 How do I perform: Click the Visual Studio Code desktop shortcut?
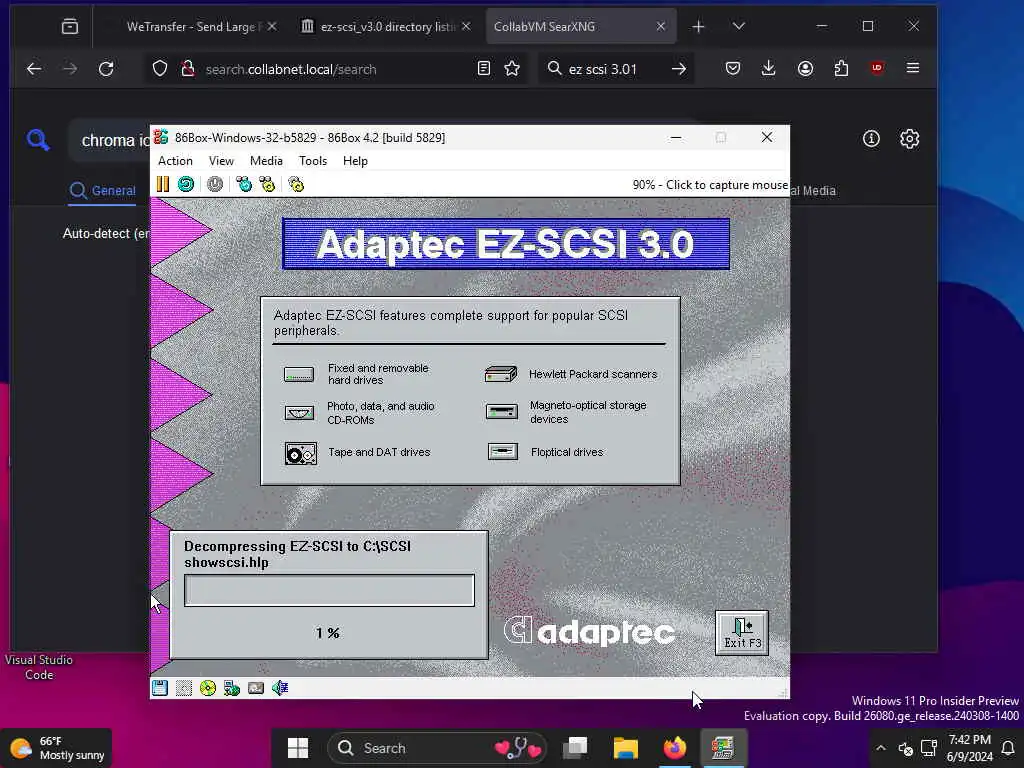(39, 667)
